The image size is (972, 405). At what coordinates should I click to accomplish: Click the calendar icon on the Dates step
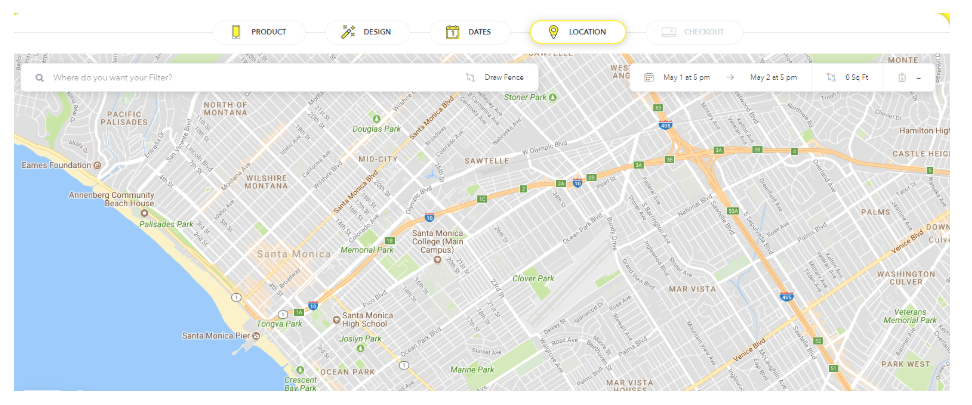(x=452, y=32)
